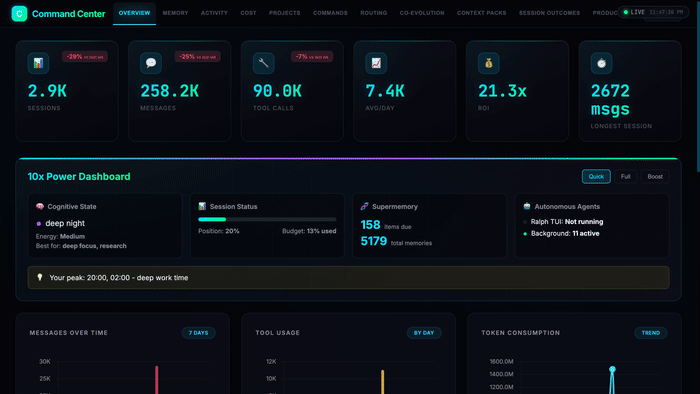
Task: Switch to the Routing tab
Action: click(x=374, y=13)
